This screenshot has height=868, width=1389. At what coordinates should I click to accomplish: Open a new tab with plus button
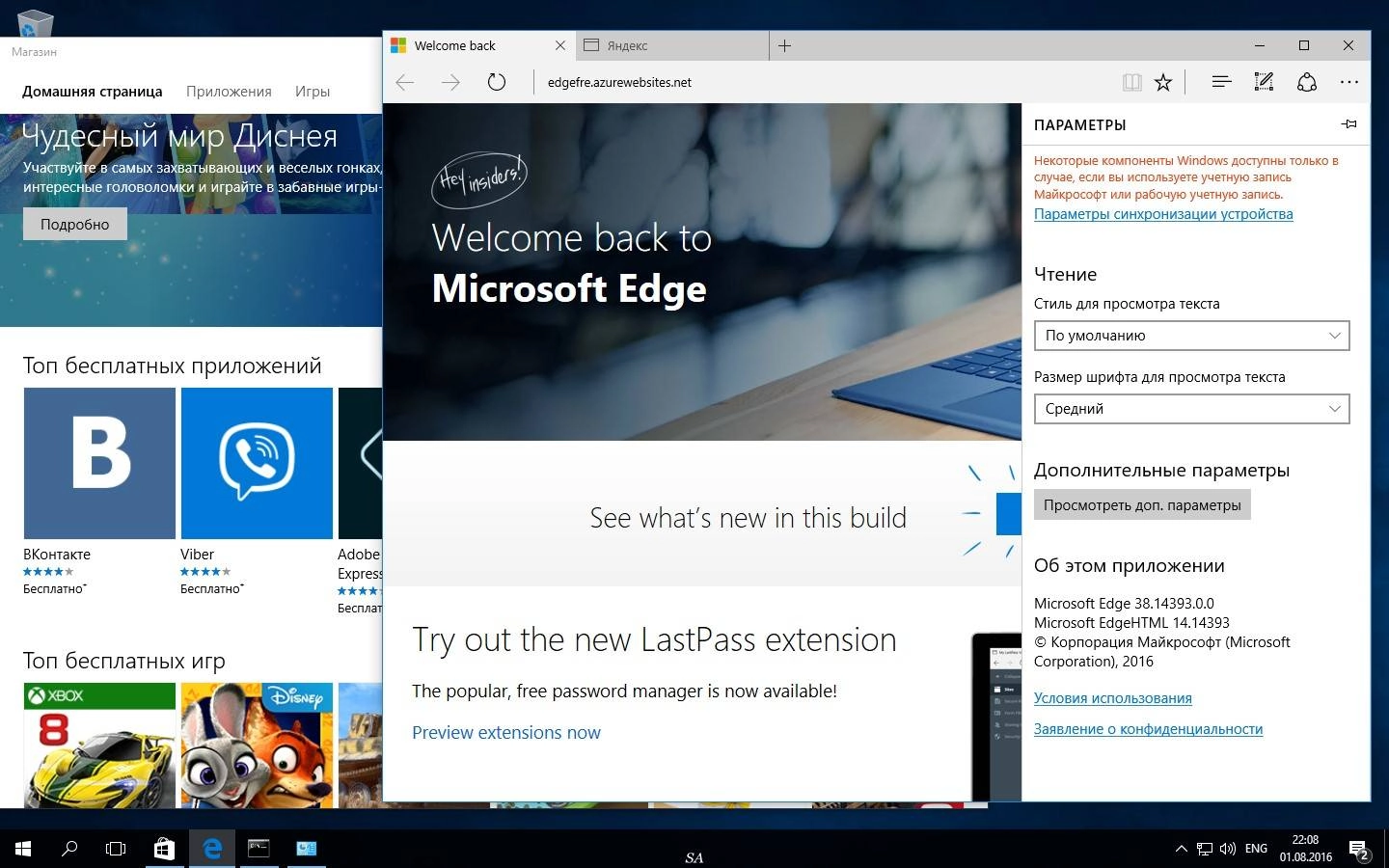(784, 45)
